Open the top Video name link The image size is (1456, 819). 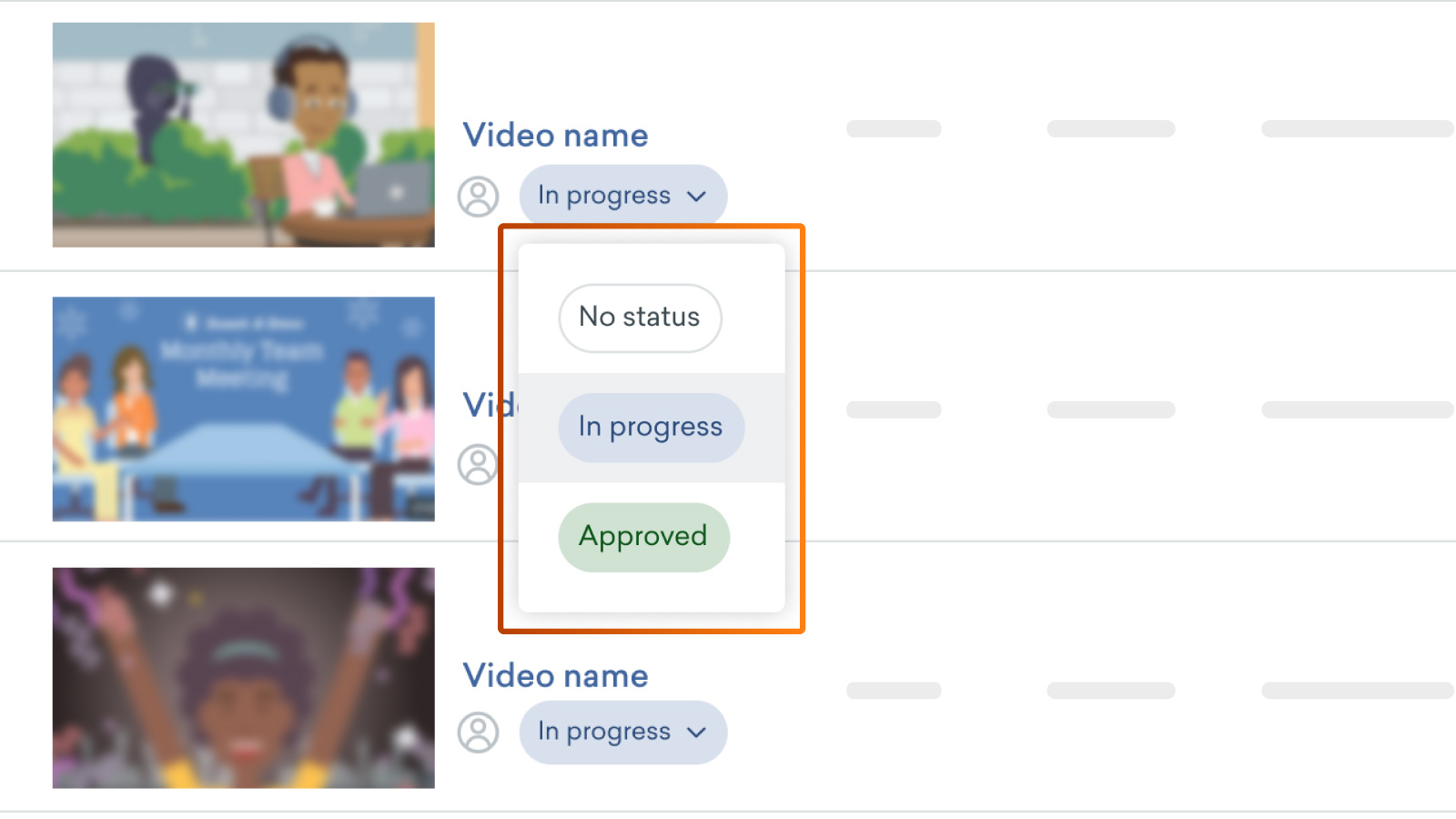click(555, 135)
